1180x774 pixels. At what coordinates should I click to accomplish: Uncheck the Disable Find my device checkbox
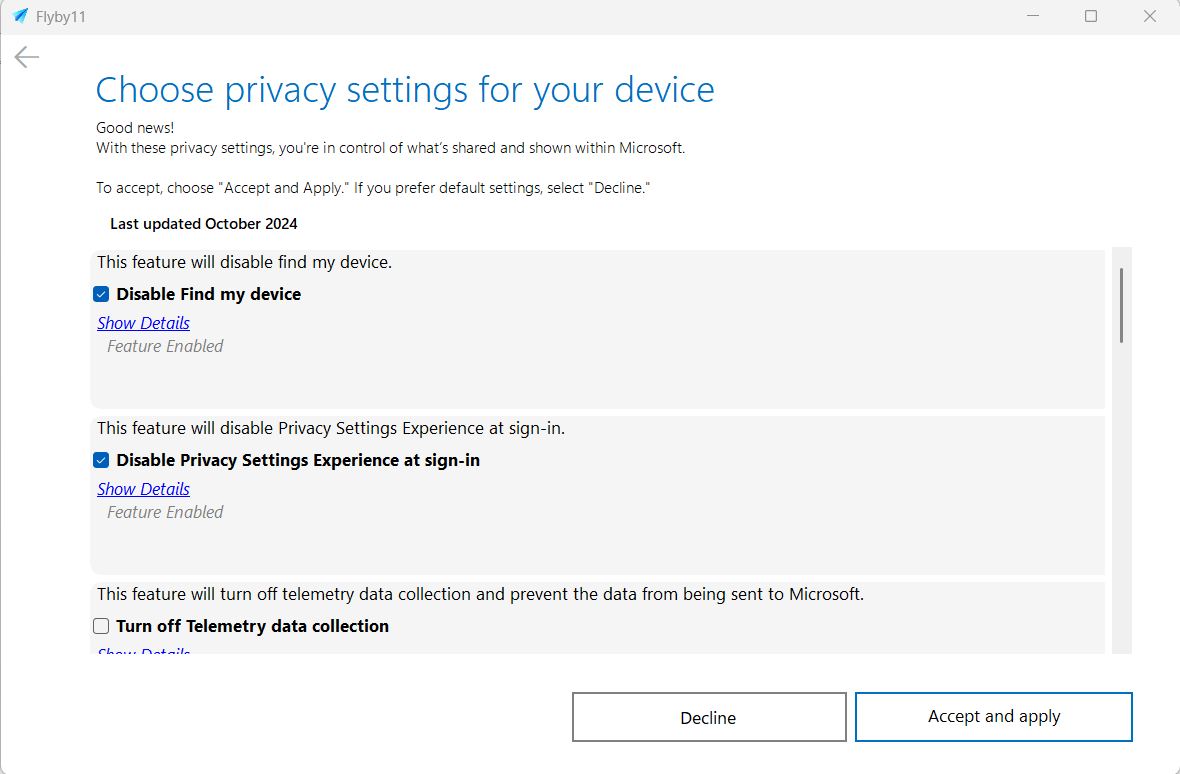(x=101, y=294)
